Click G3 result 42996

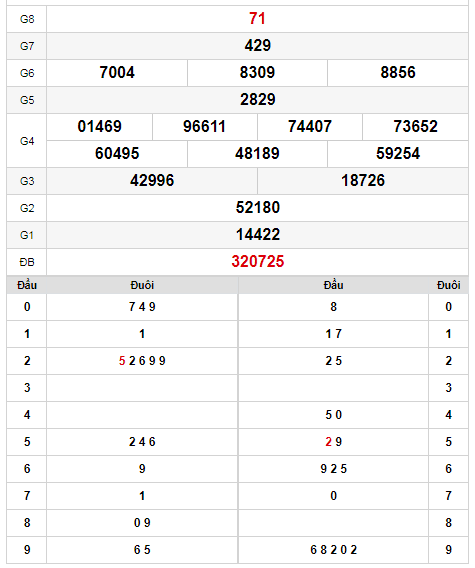(x=152, y=180)
